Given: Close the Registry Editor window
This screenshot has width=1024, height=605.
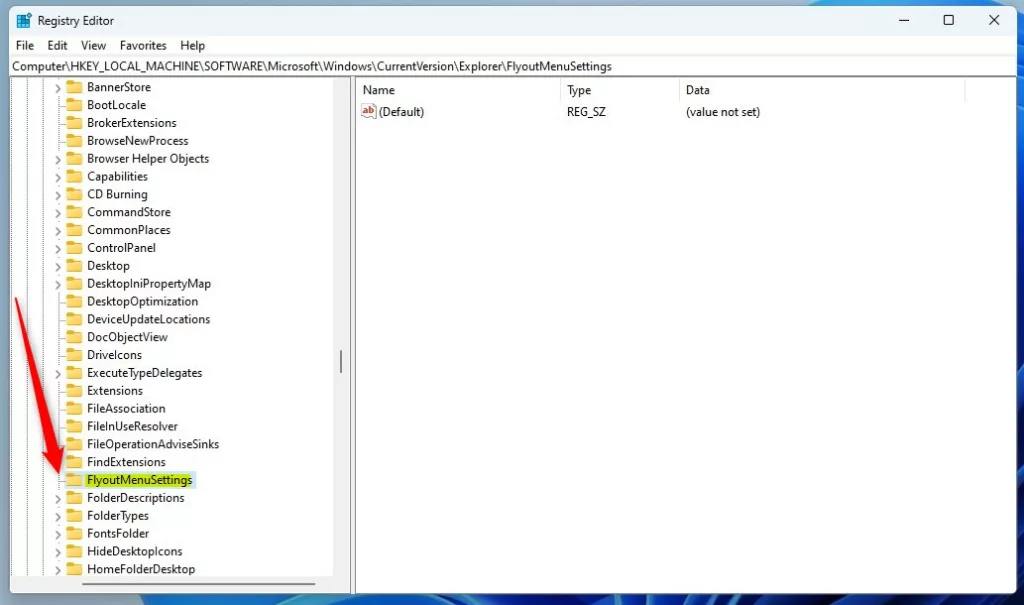Looking at the screenshot, I should pyautogui.click(x=994, y=20).
